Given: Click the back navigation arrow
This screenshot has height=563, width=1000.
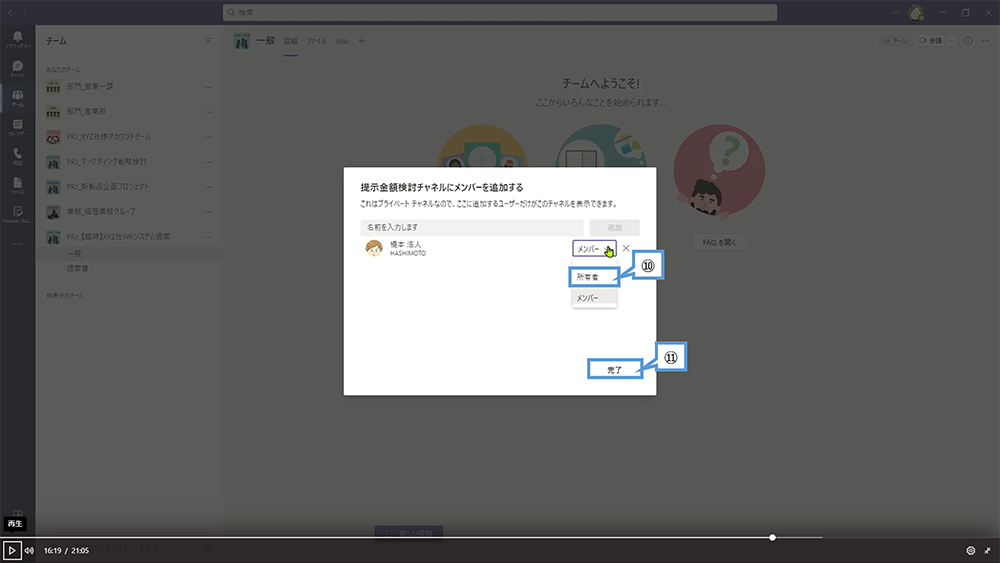Looking at the screenshot, I should [x=10, y=12].
